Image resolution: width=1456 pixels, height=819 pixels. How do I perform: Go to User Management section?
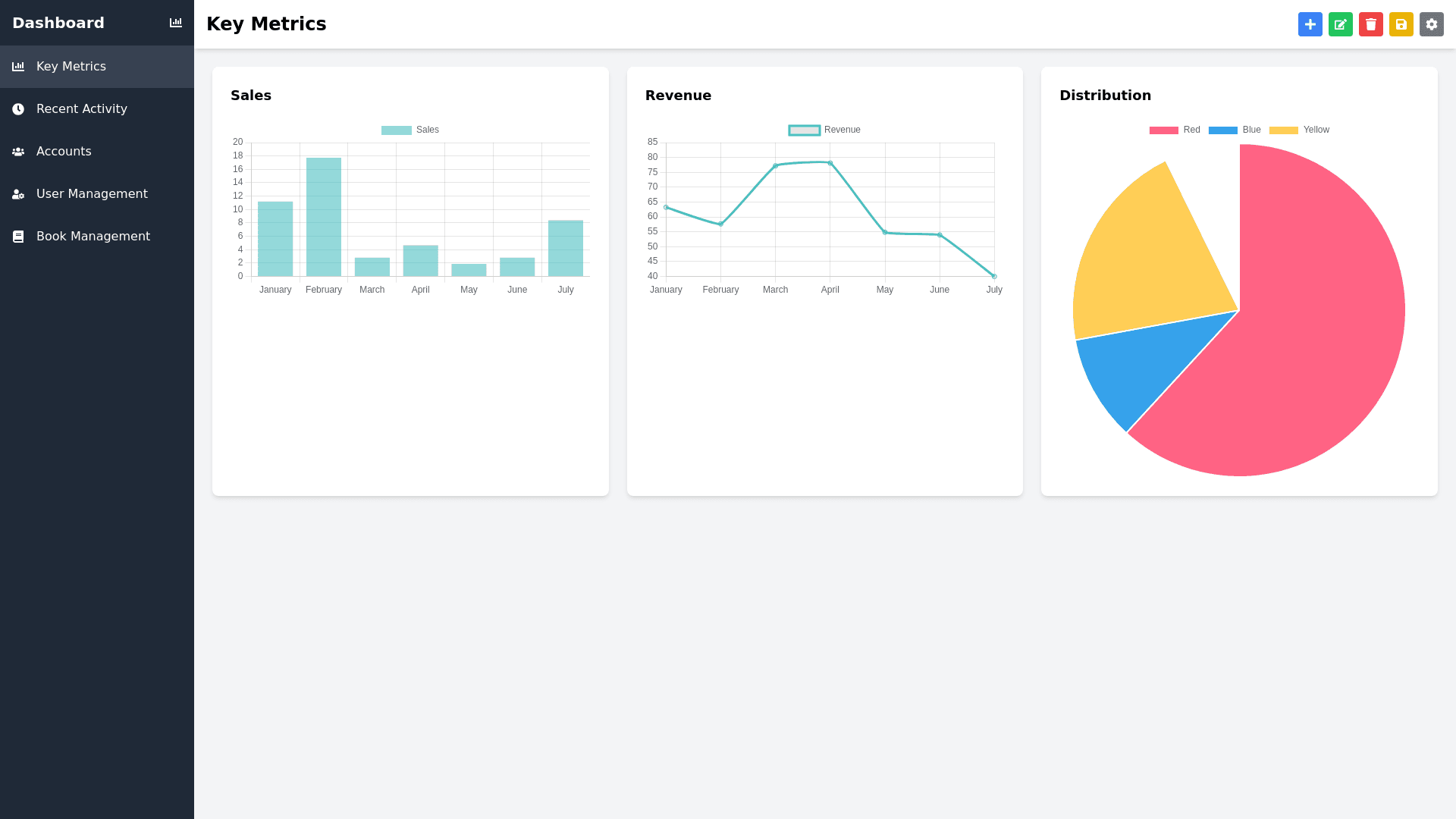click(x=92, y=194)
